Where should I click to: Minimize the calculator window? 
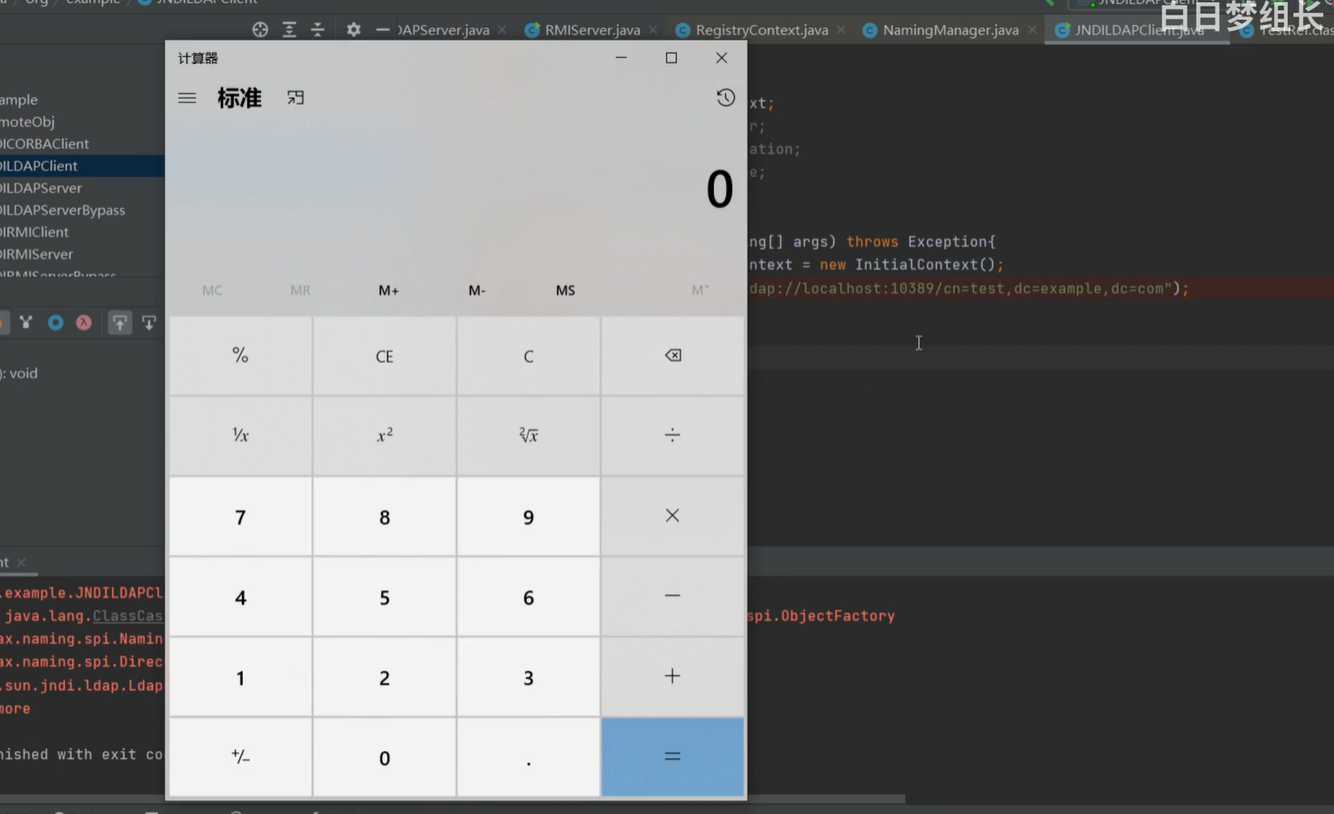click(621, 58)
